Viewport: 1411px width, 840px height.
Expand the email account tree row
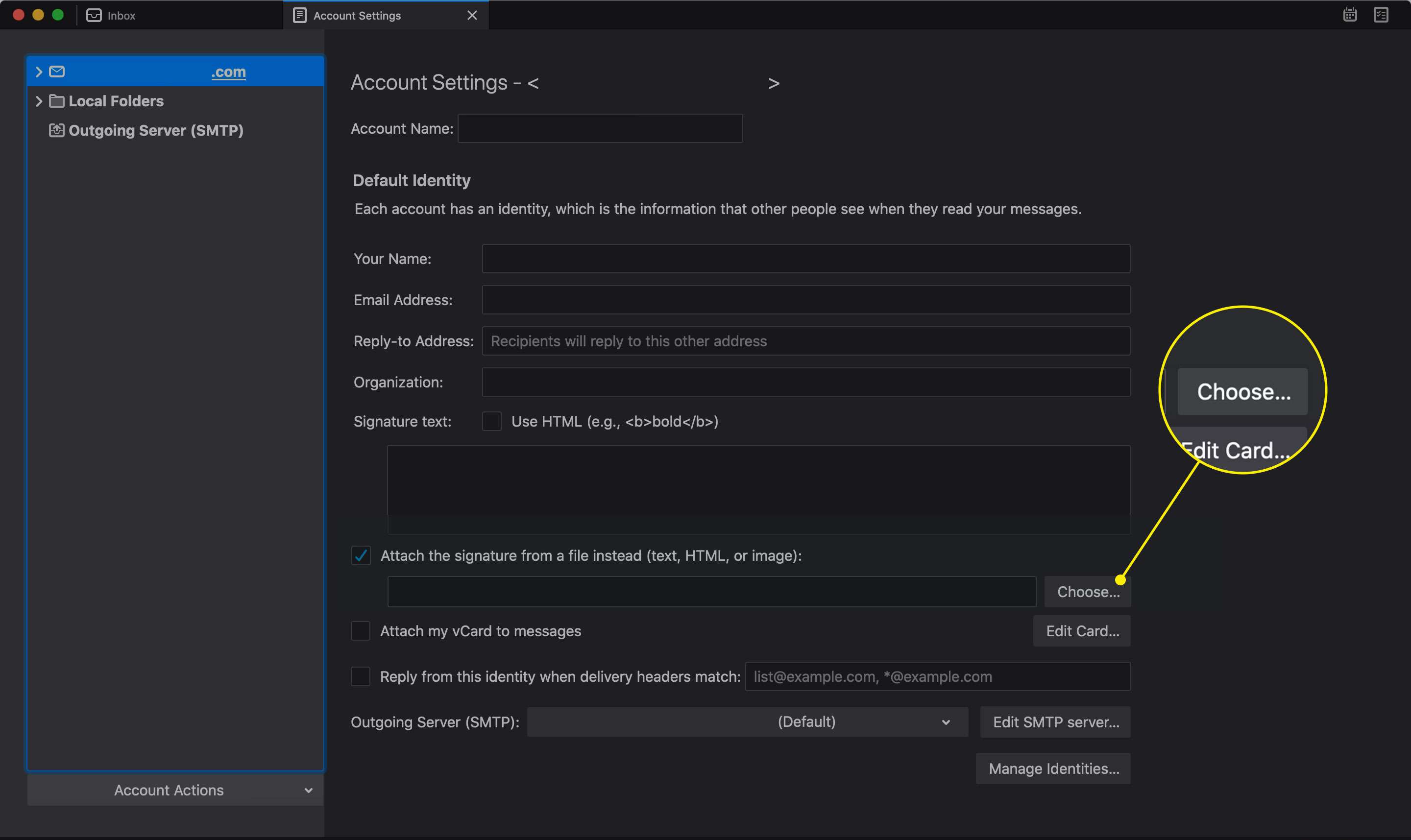pyautogui.click(x=39, y=72)
